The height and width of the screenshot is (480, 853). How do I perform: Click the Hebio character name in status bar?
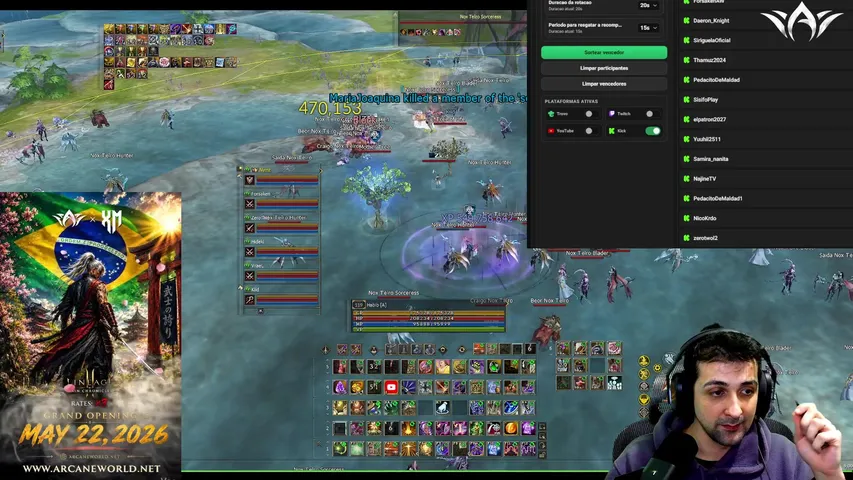point(376,305)
